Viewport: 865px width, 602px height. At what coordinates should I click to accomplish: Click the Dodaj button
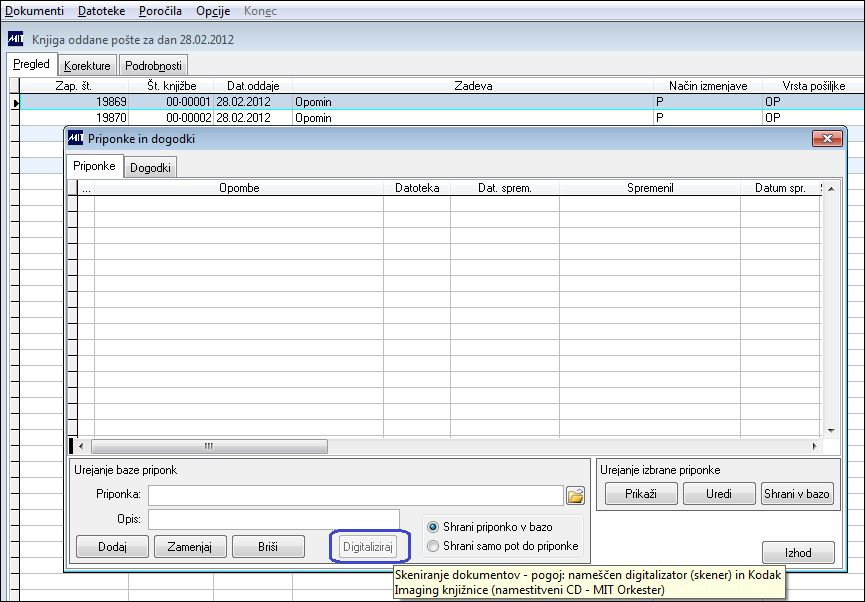(x=113, y=547)
